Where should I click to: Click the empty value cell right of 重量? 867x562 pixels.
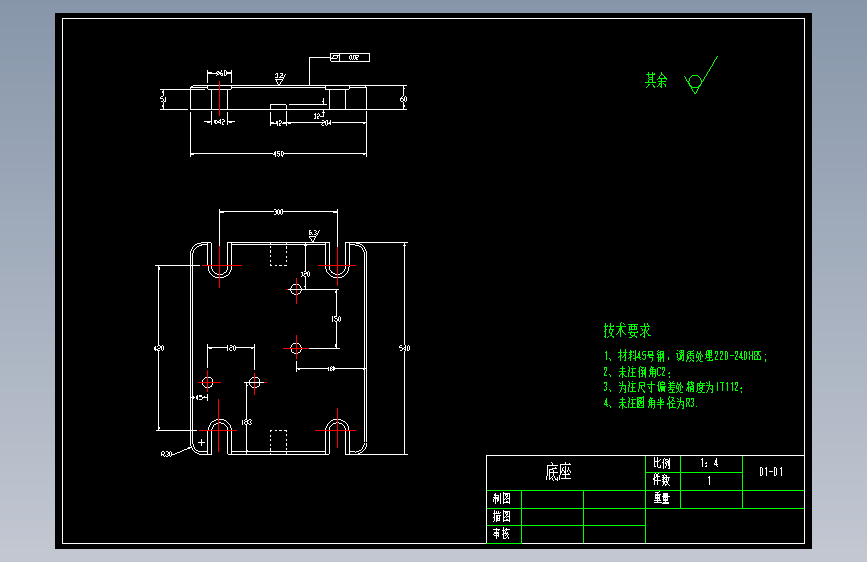711,498
